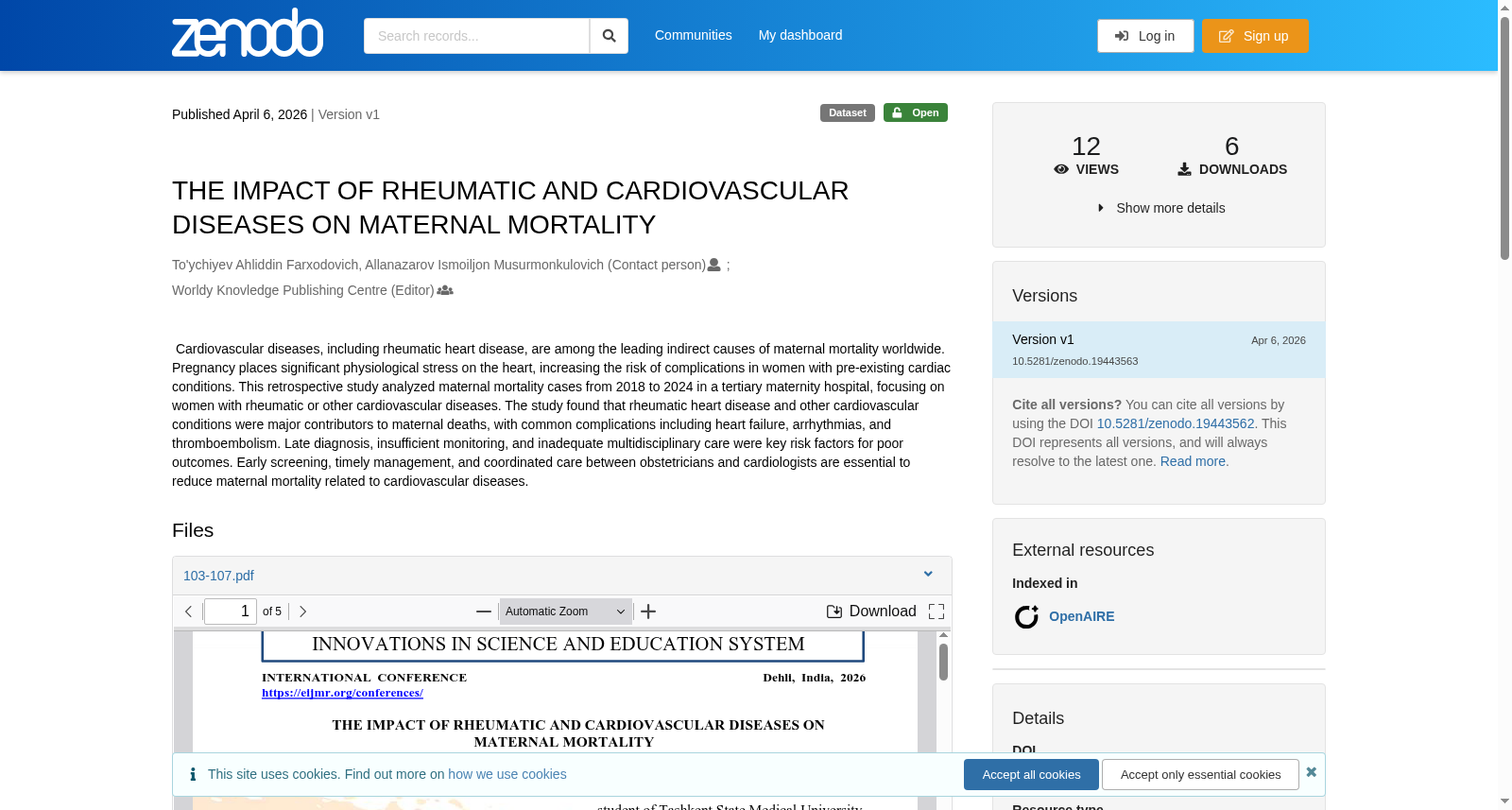Screen dimensions: 1512x810
Task: Open the 103-107.pdf file link
Action: tap(218, 576)
